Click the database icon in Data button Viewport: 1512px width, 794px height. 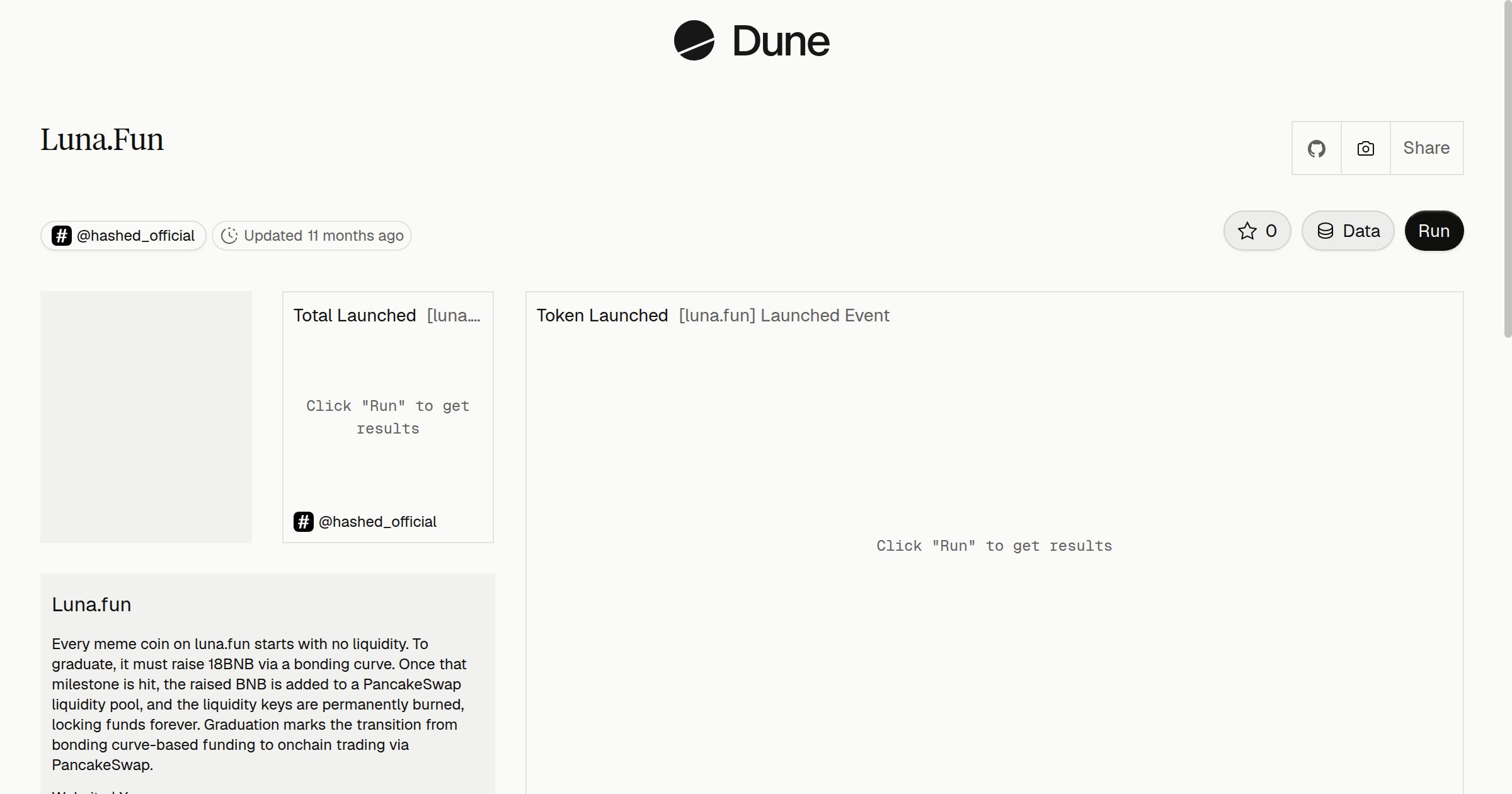1326,231
